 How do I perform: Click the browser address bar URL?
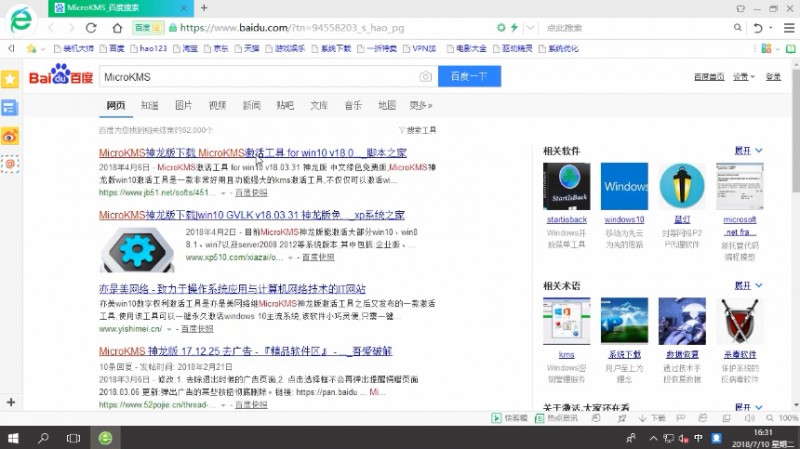click(x=292, y=28)
